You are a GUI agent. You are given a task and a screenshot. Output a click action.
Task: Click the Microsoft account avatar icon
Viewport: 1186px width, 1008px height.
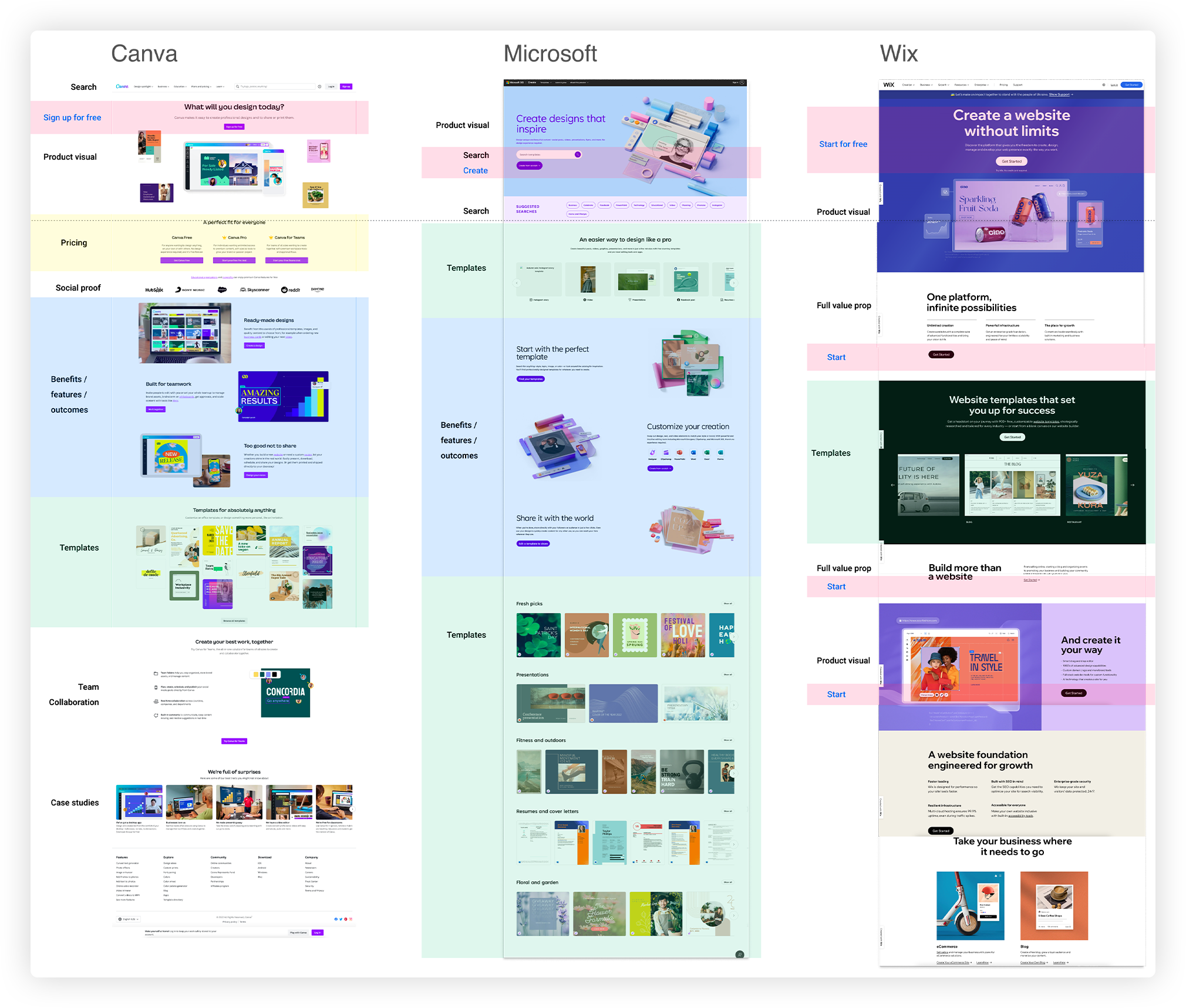[742, 82]
